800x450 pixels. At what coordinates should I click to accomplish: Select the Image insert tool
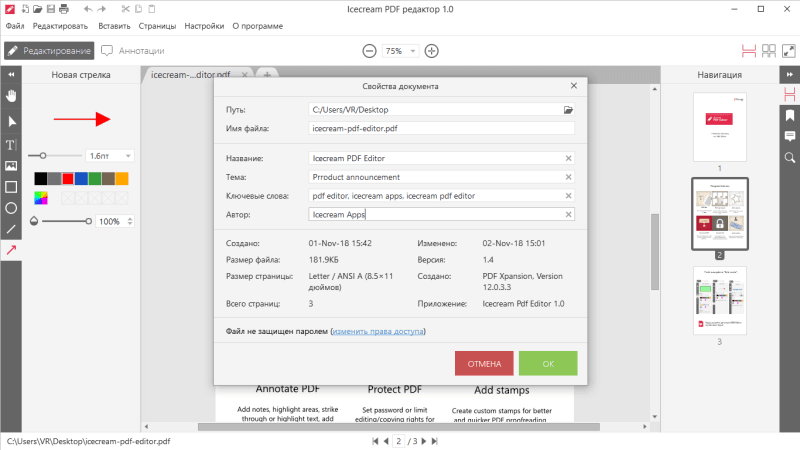[x=11, y=166]
